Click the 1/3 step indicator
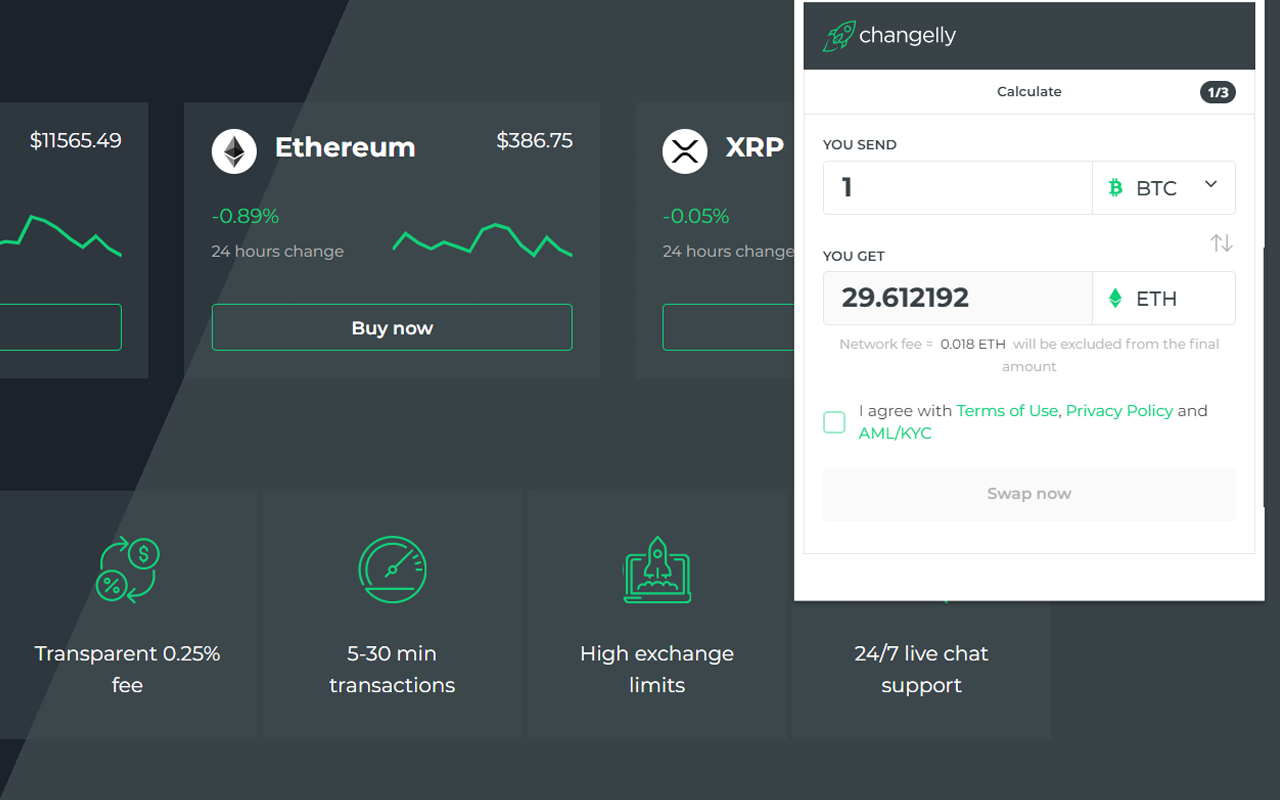This screenshot has height=800, width=1280. [x=1218, y=91]
